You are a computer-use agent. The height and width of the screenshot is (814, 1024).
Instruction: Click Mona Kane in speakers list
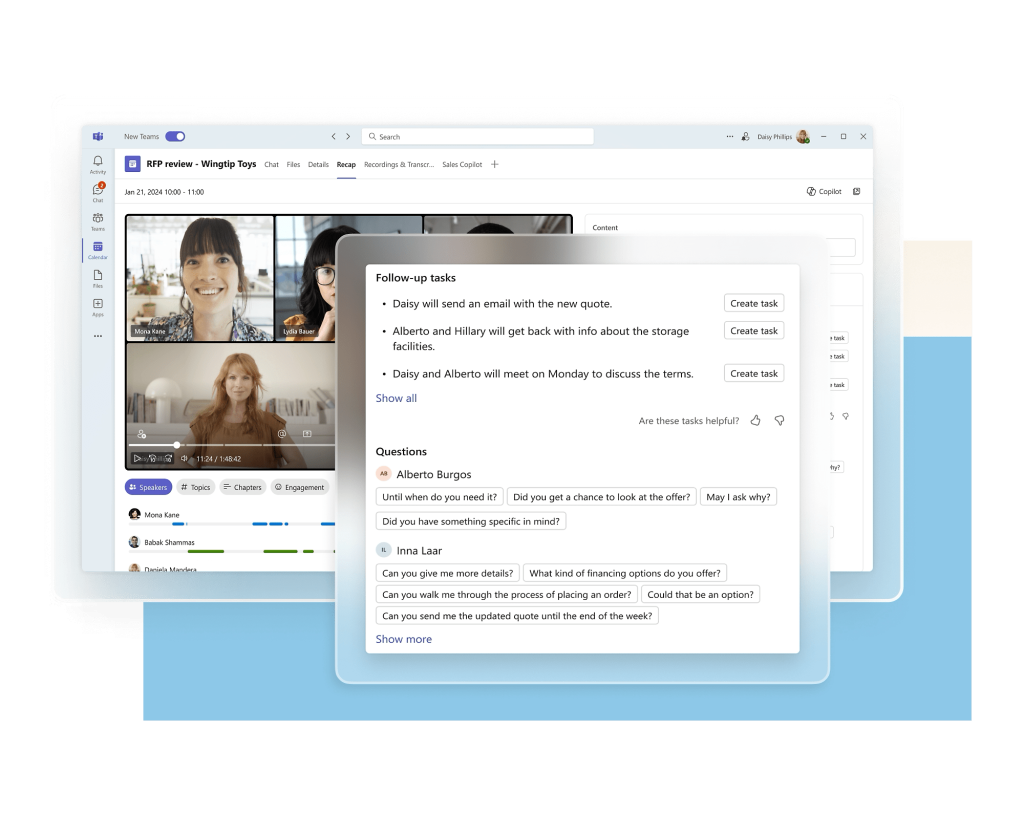click(x=161, y=515)
